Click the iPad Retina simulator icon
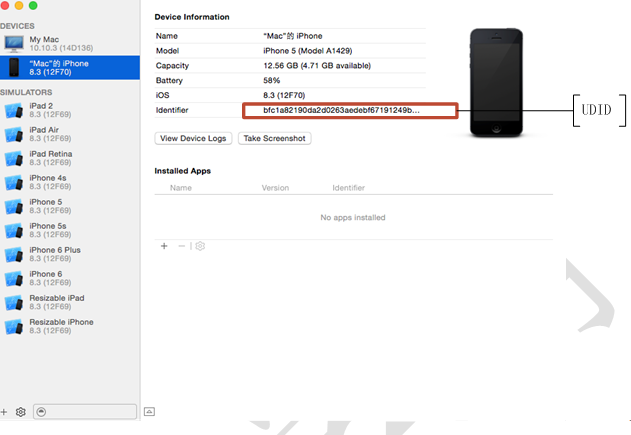This screenshot has width=631, height=435. point(14,159)
